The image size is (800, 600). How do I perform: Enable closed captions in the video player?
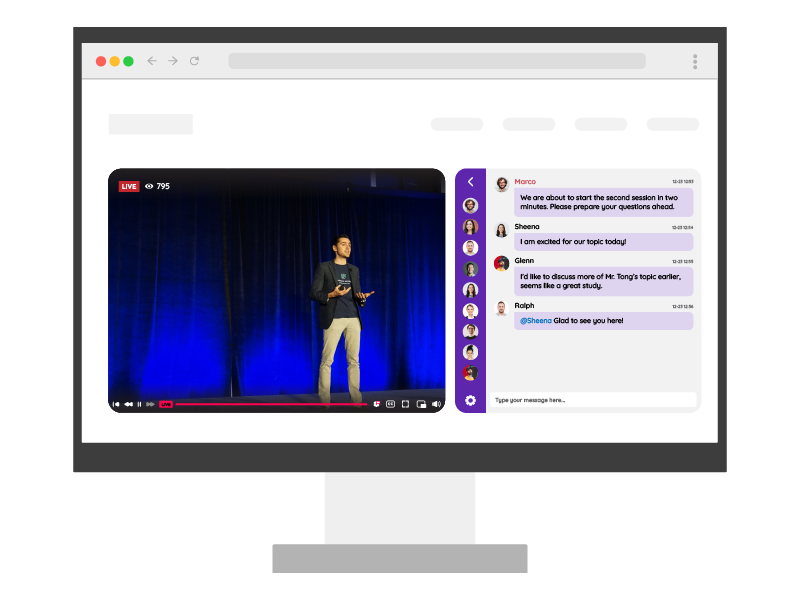(389, 405)
